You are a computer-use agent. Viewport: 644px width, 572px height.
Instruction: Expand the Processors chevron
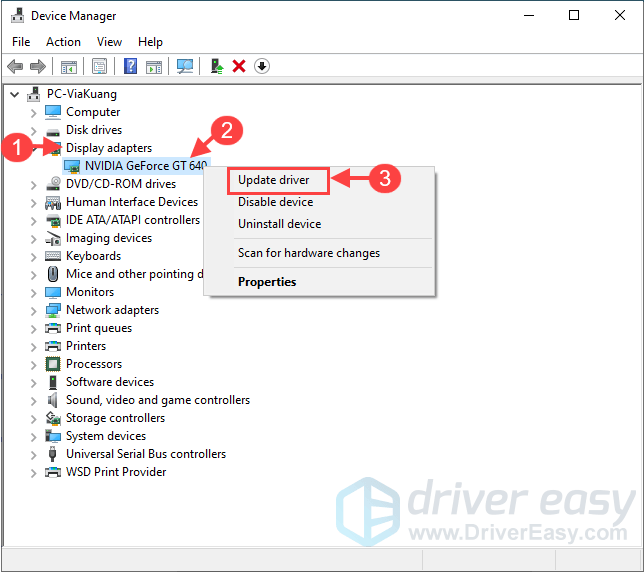click(34, 365)
